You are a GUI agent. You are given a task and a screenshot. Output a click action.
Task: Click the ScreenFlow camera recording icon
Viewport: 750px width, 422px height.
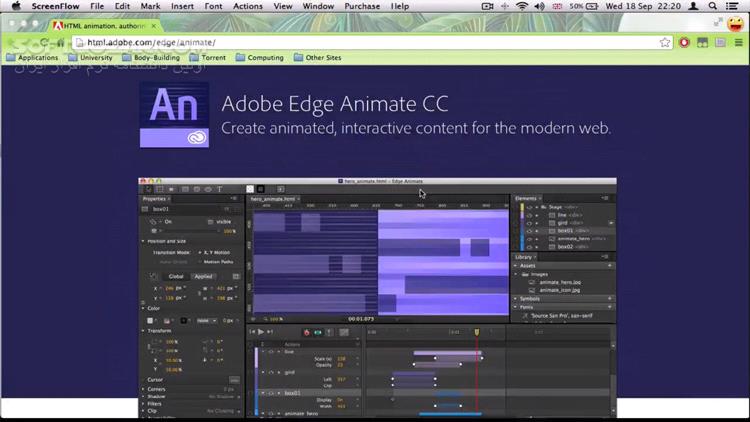tap(487, 6)
